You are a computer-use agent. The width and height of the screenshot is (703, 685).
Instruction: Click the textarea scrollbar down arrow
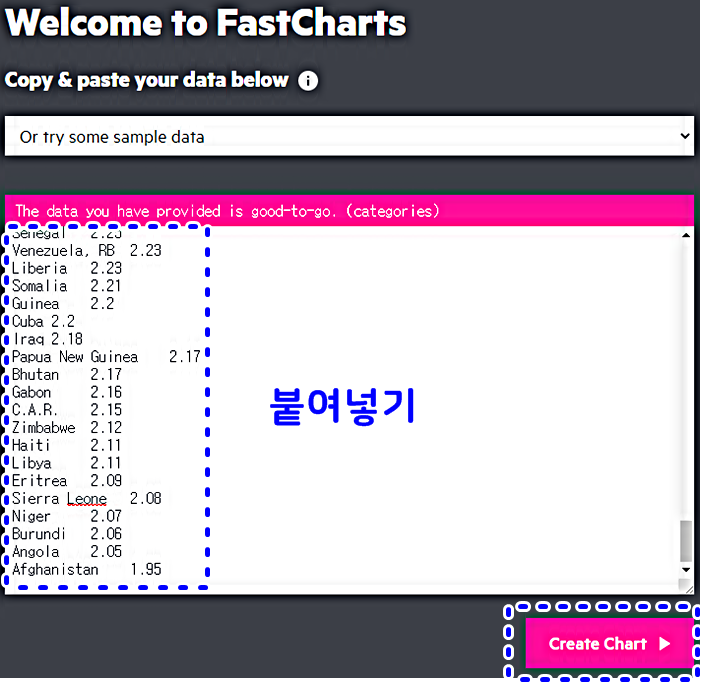686,570
